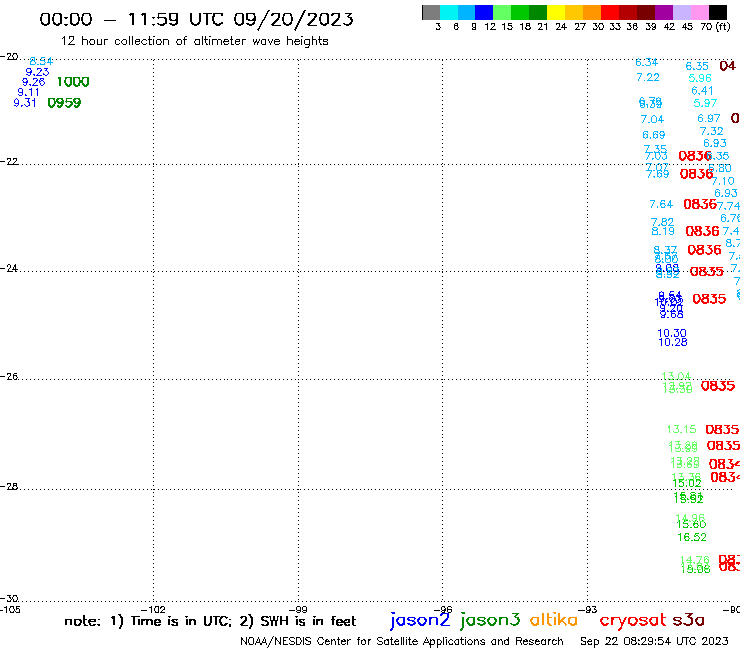Select the wave height value 8.19
740x650 pixels.
[x=663, y=231]
